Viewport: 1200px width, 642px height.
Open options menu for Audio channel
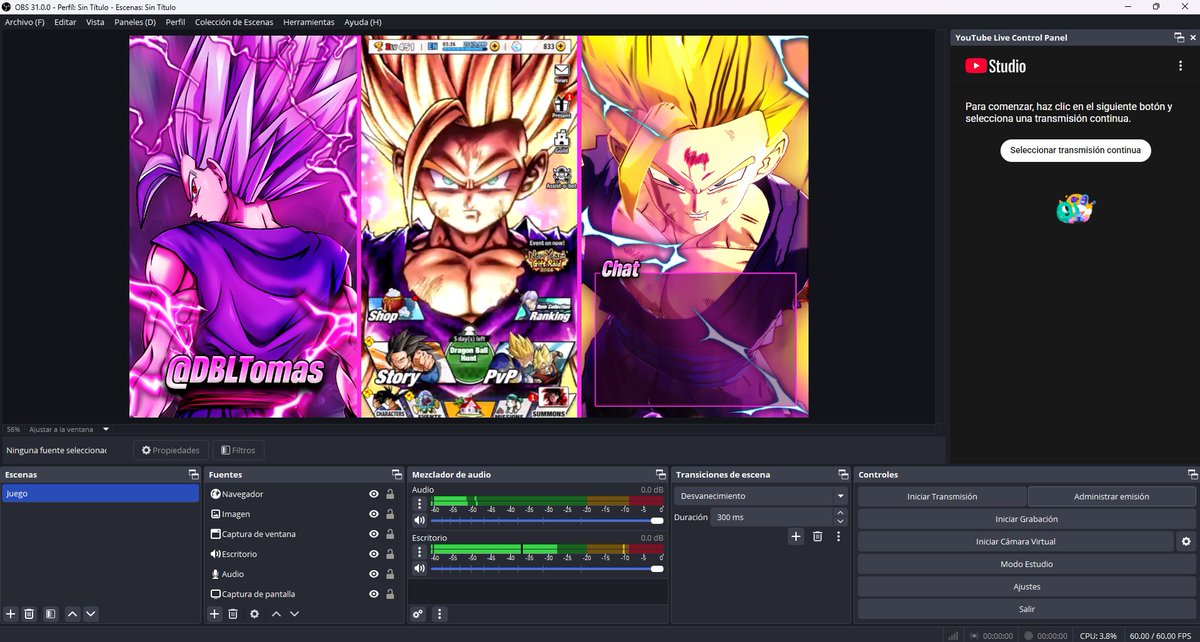(x=420, y=504)
